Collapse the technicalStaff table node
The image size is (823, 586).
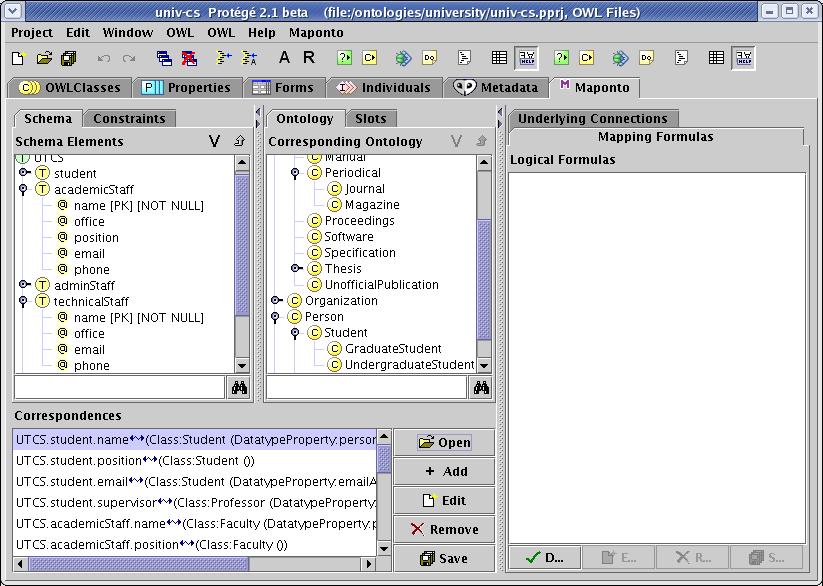(23, 301)
